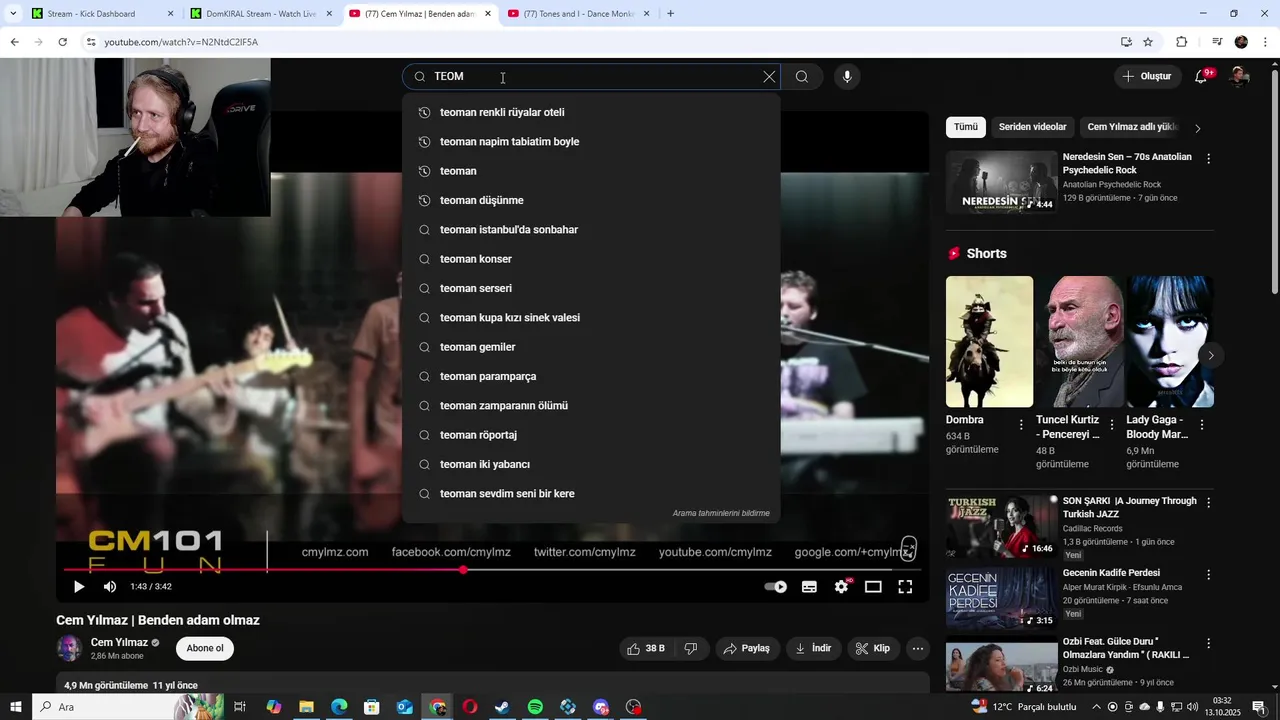1280x720 pixels.
Task: Toggle subtitles captions button
Action: pyautogui.click(x=809, y=587)
